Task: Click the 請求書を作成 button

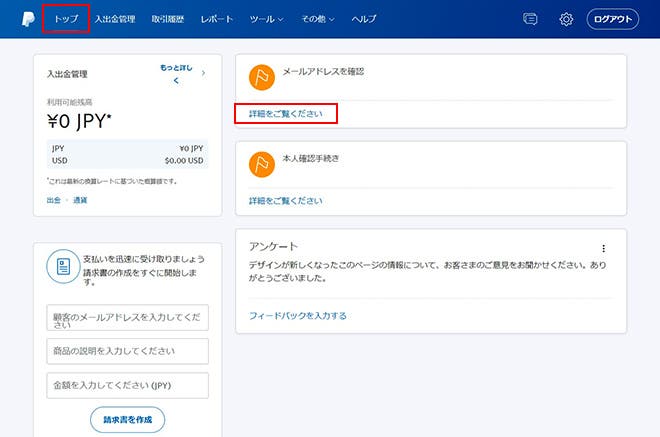Action: point(128,420)
